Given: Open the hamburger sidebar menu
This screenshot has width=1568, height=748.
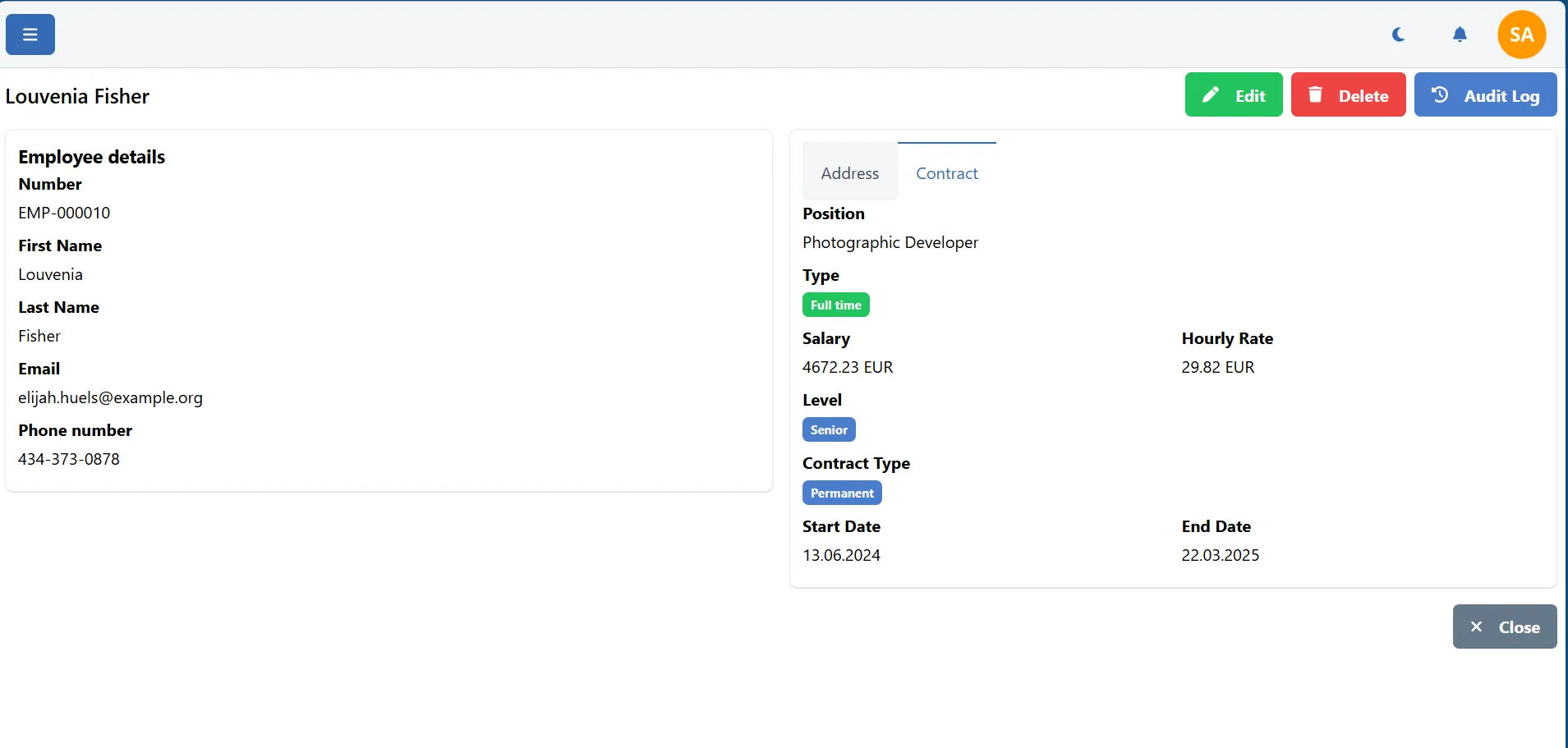Looking at the screenshot, I should point(30,34).
